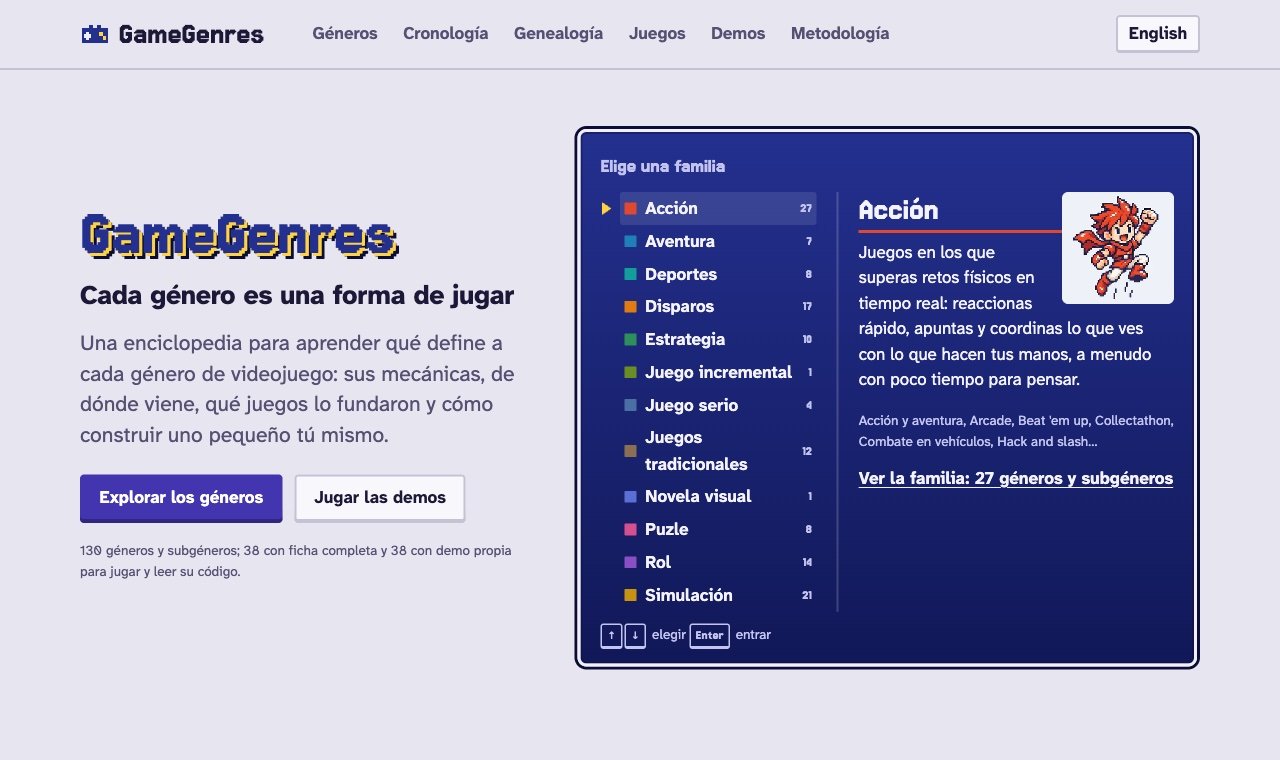Click the down arrow key hint

click(635, 635)
